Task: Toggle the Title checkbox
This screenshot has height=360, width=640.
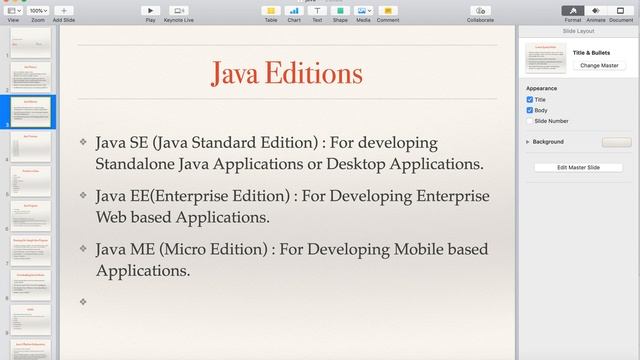Action: coord(530,100)
